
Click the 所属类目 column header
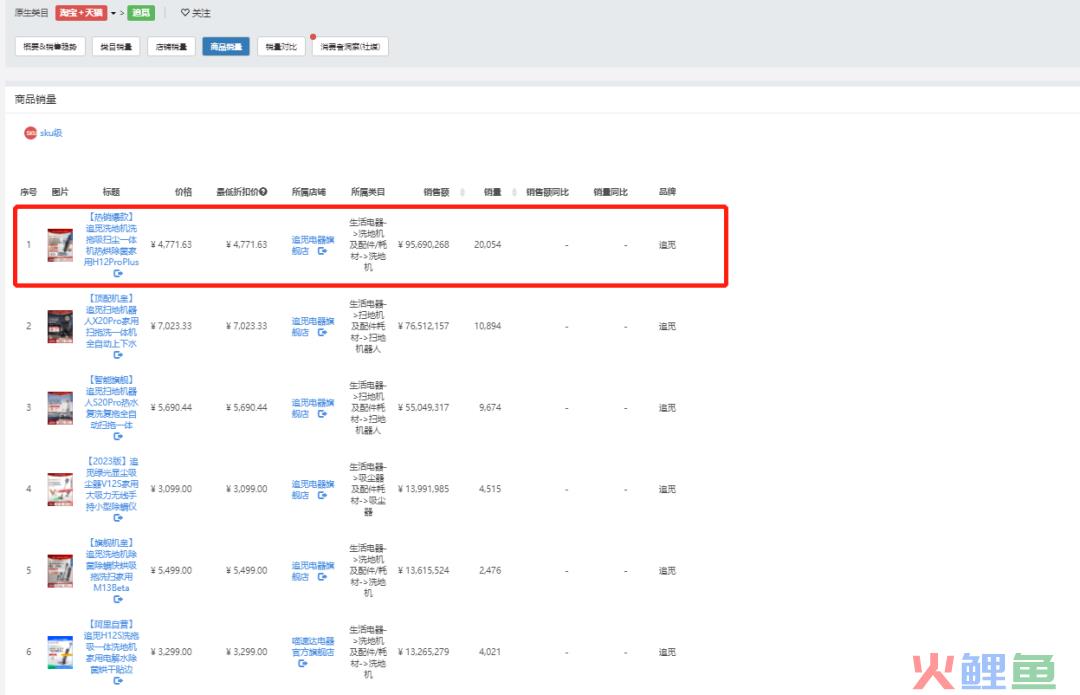[368, 192]
